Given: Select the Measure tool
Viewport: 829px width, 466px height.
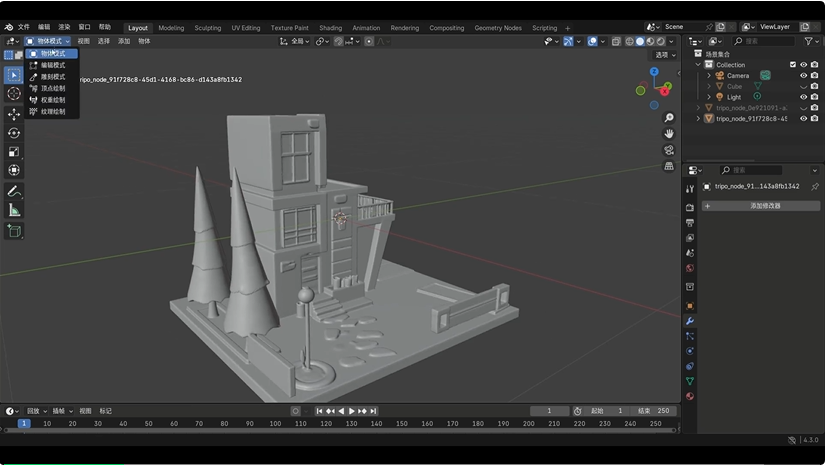Looking at the screenshot, I should click(x=14, y=211).
